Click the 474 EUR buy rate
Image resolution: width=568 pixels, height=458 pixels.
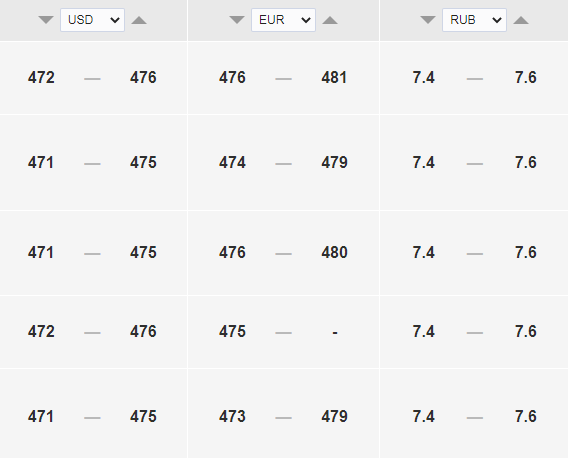point(232,162)
